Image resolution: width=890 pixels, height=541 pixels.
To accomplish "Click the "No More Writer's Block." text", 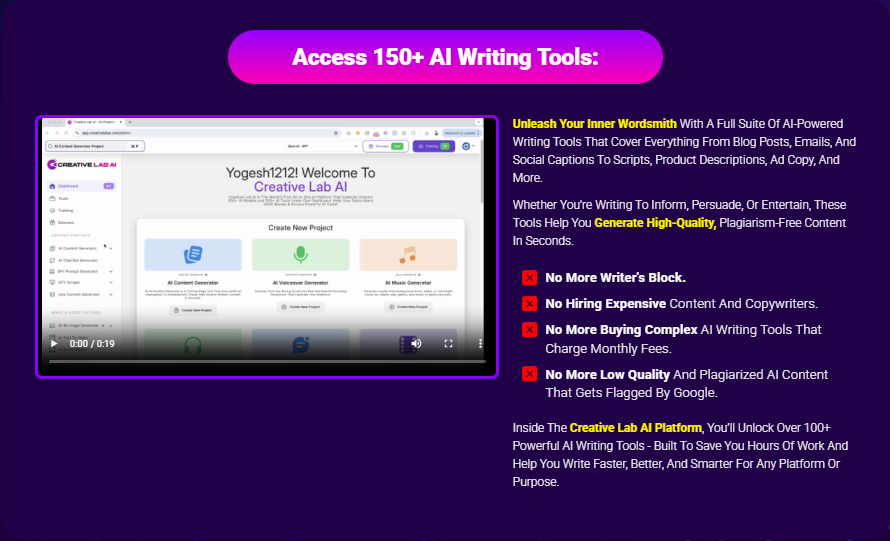I will point(615,278).
